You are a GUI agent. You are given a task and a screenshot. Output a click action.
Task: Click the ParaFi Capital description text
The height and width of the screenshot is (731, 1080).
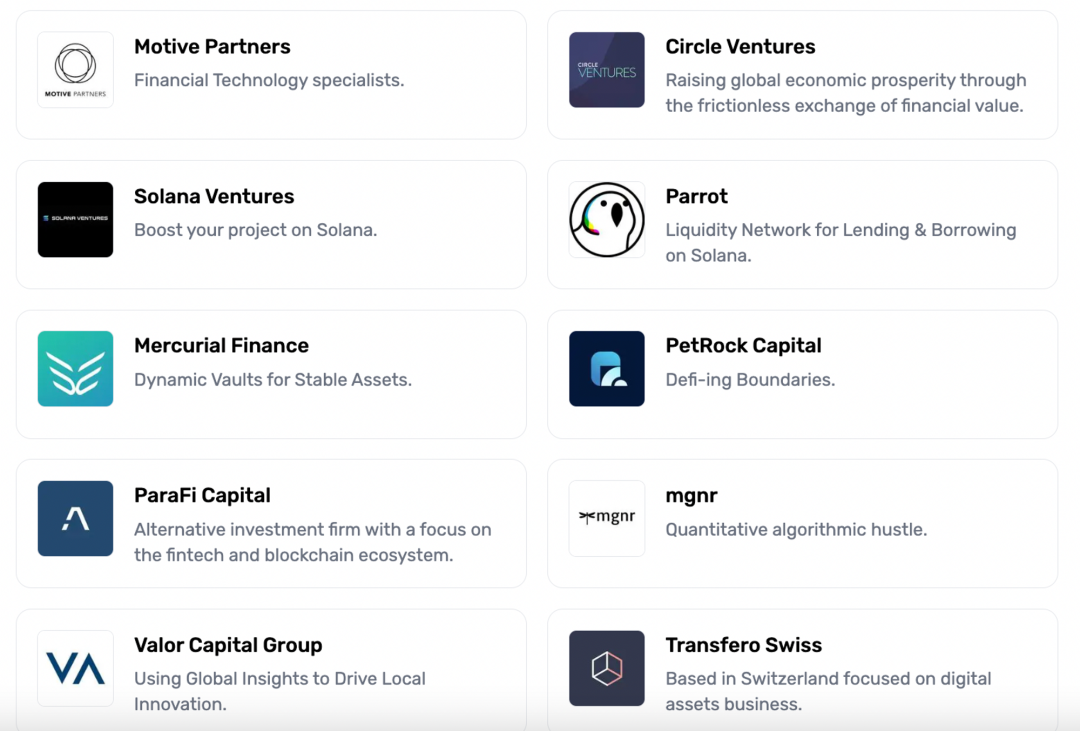point(312,542)
